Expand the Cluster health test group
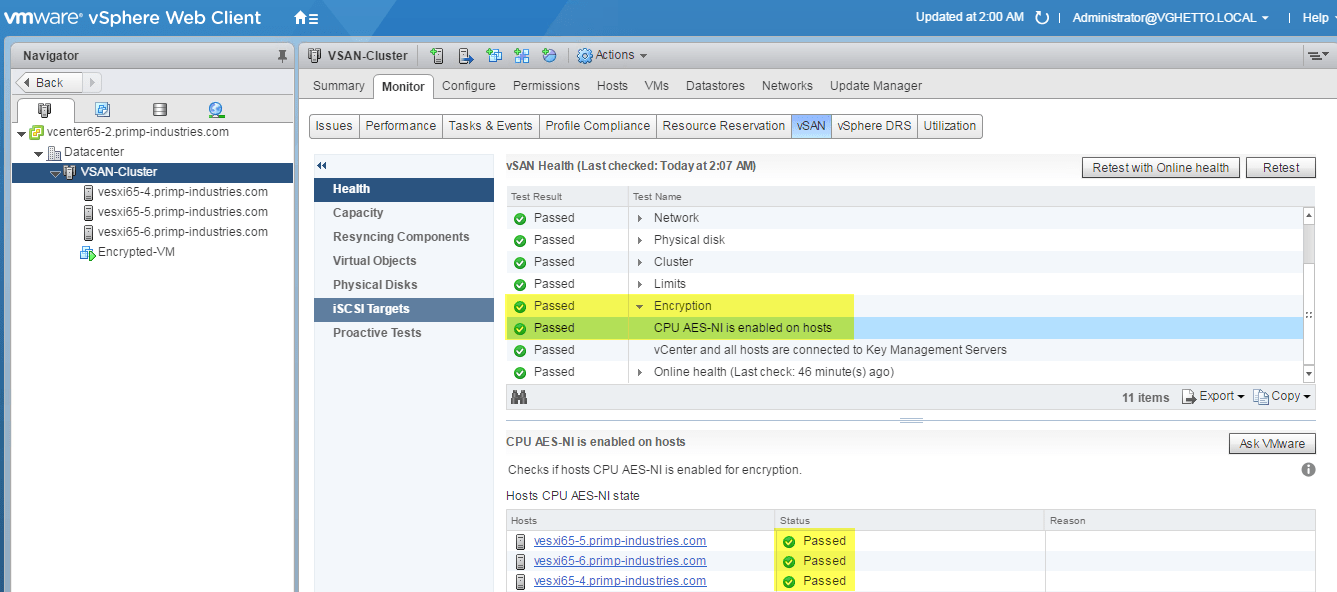The height and width of the screenshot is (592, 1337). (640, 262)
